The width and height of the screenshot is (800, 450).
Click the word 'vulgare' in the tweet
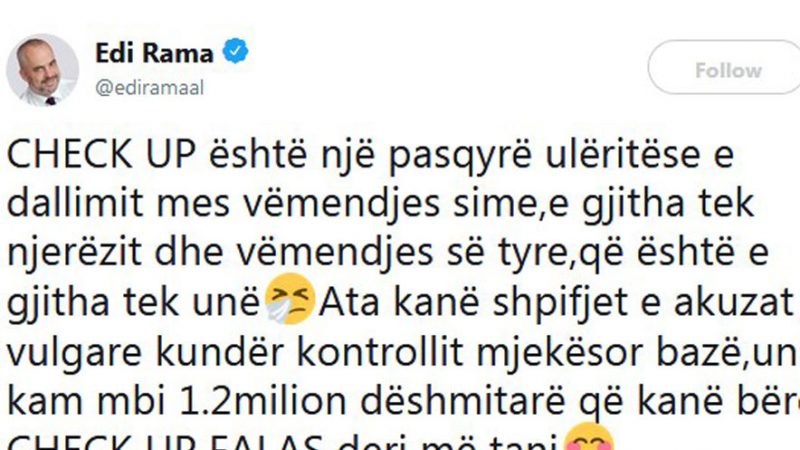pos(74,354)
